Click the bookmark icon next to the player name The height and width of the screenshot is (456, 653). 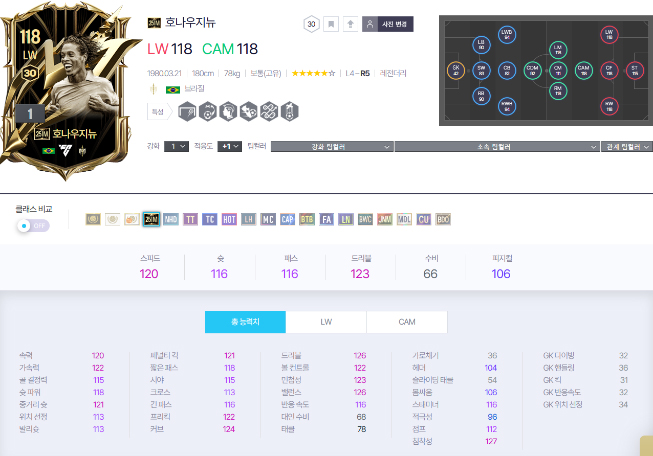[331, 24]
